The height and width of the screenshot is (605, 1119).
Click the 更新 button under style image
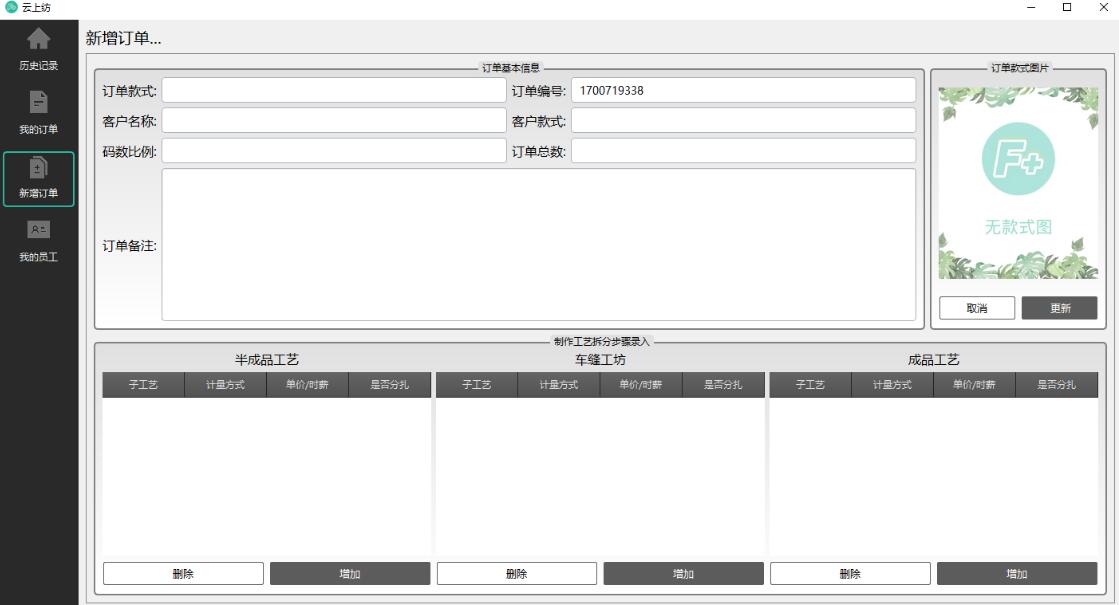coord(1059,308)
